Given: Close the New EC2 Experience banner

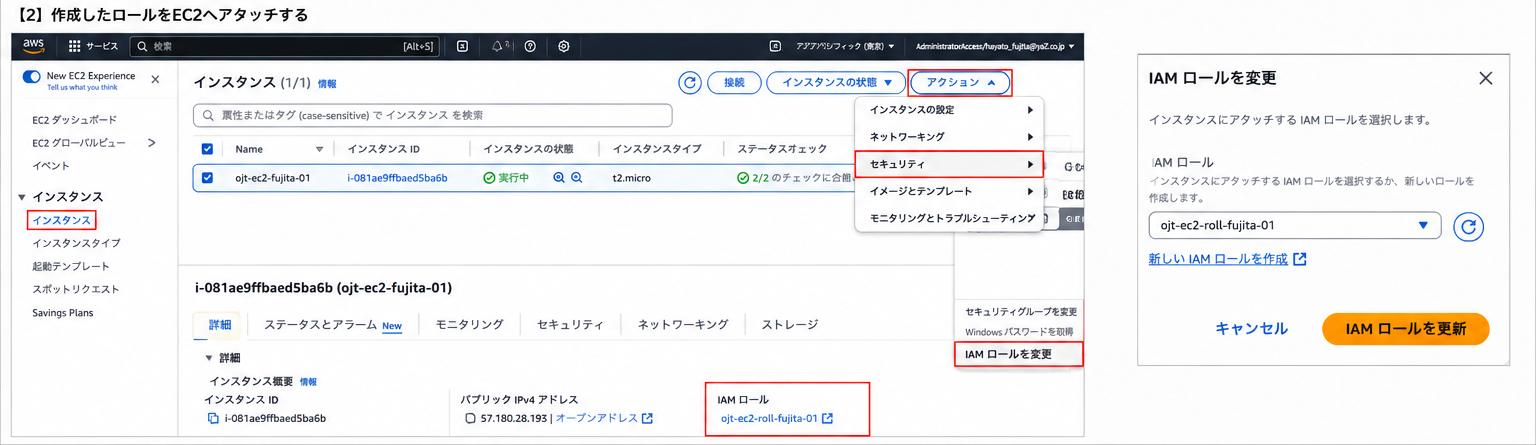Looking at the screenshot, I should pyautogui.click(x=155, y=78).
